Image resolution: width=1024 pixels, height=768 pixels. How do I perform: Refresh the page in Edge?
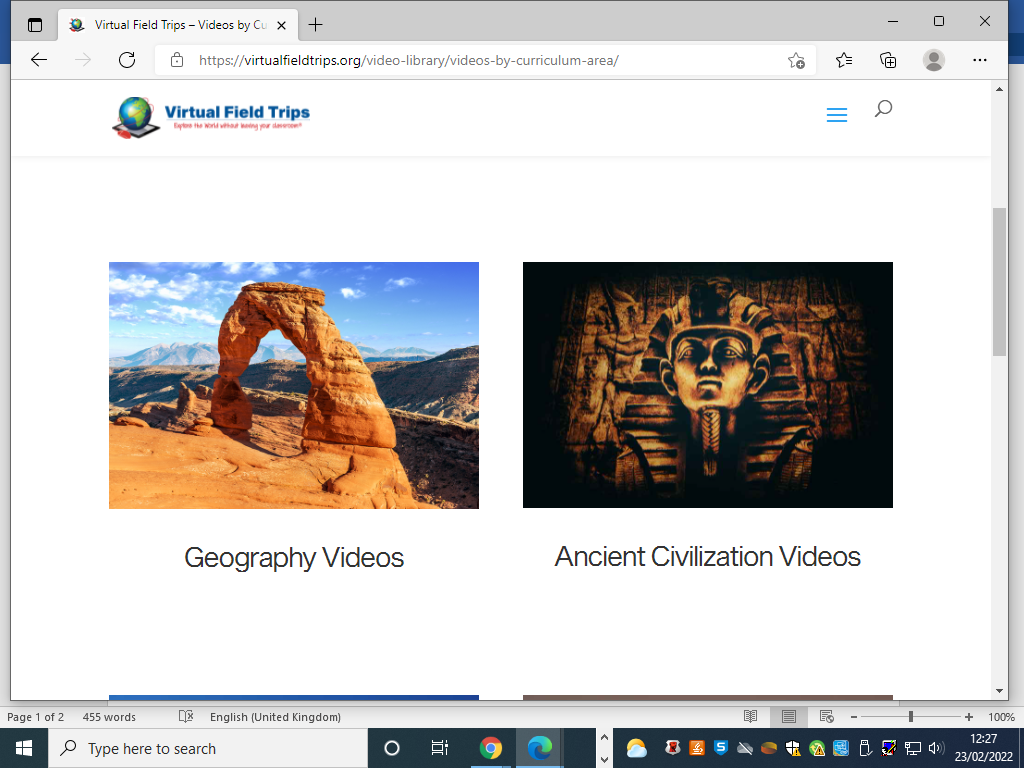(x=127, y=60)
